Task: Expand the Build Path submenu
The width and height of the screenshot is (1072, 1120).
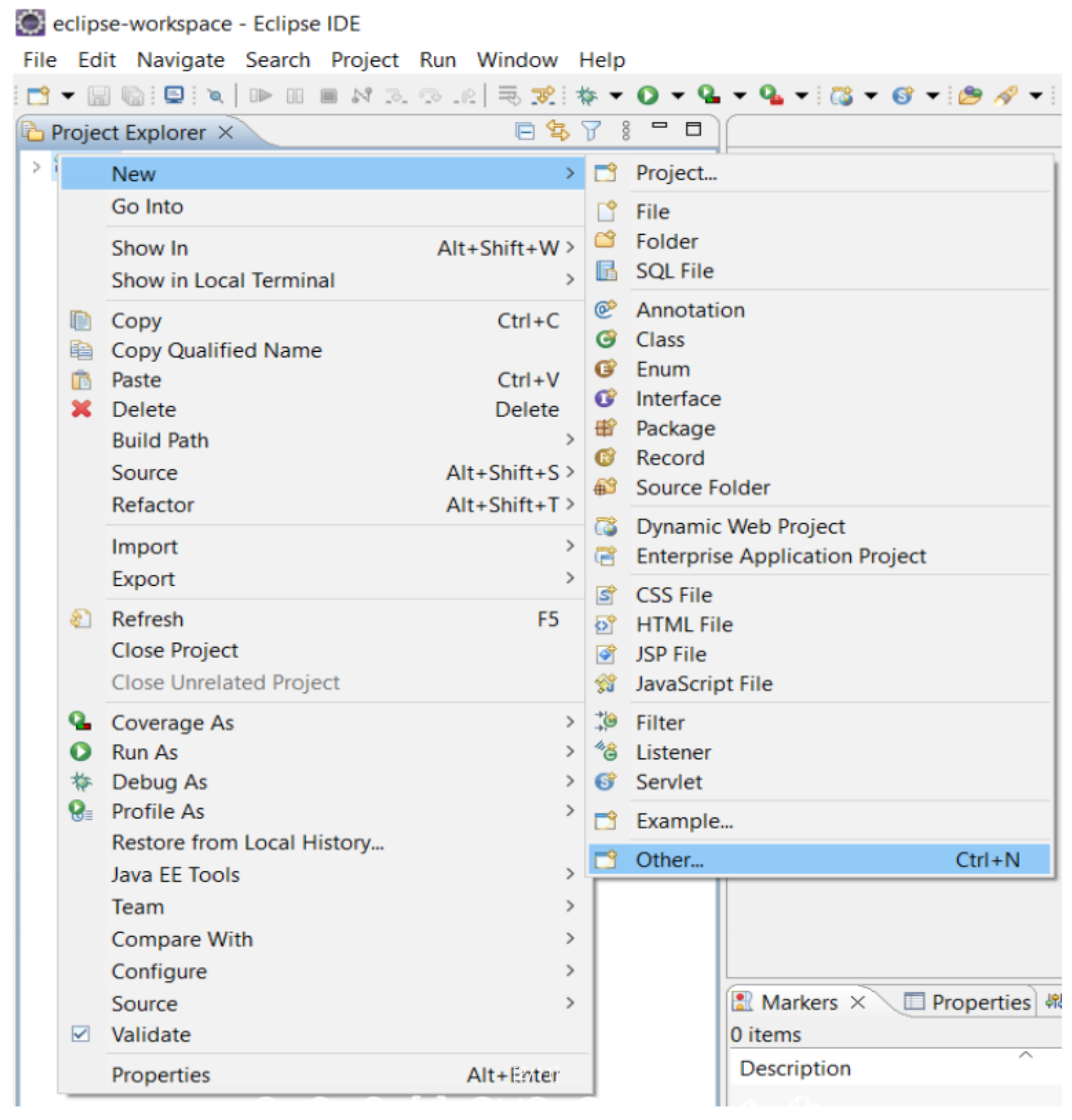Action: 322,441
